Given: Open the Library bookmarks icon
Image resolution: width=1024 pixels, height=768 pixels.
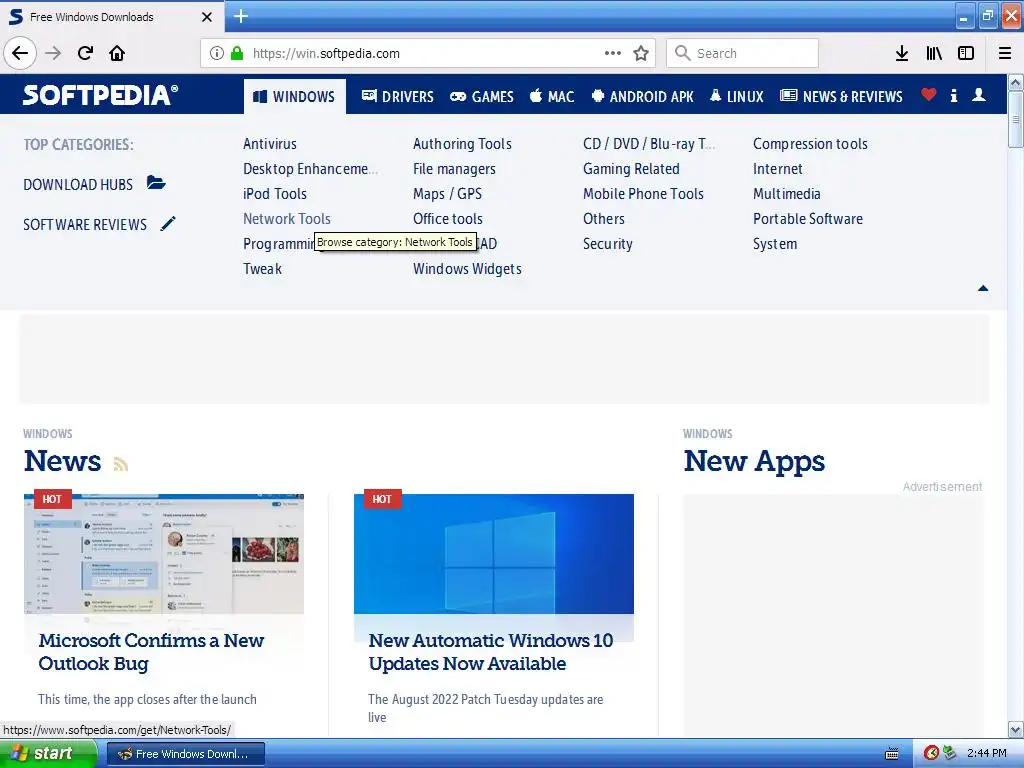Looking at the screenshot, I should click(934, 54).
